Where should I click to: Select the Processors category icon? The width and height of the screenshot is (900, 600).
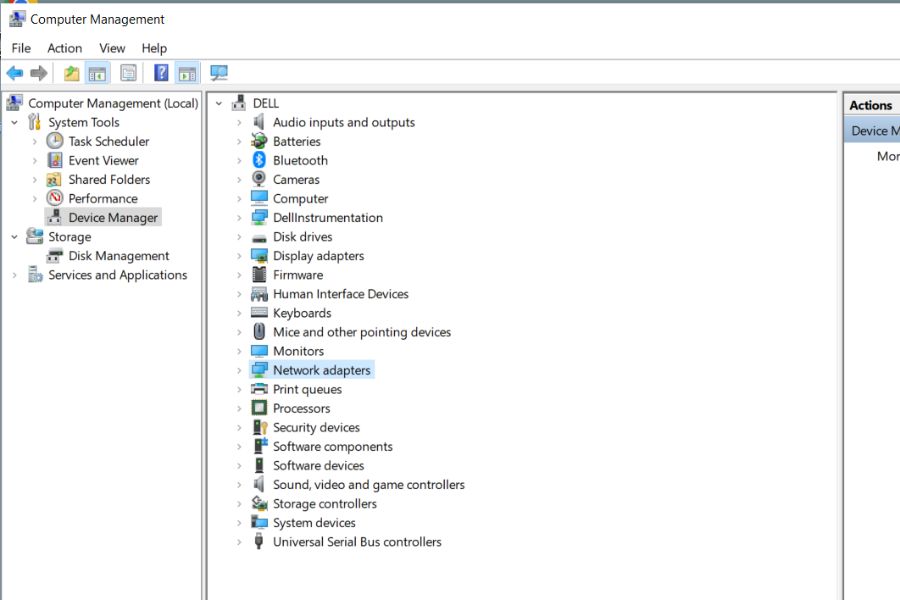[259, 408]
